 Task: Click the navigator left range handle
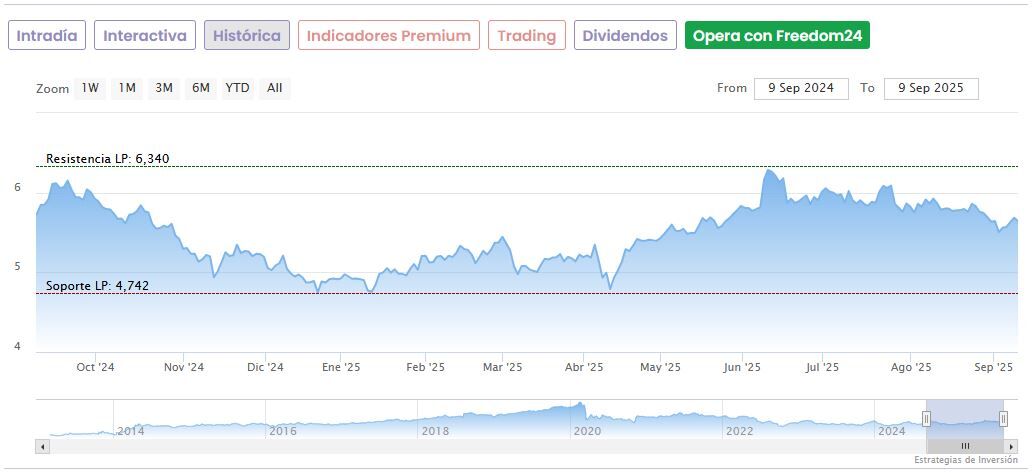pyautogui.click(x=927, y=419)
